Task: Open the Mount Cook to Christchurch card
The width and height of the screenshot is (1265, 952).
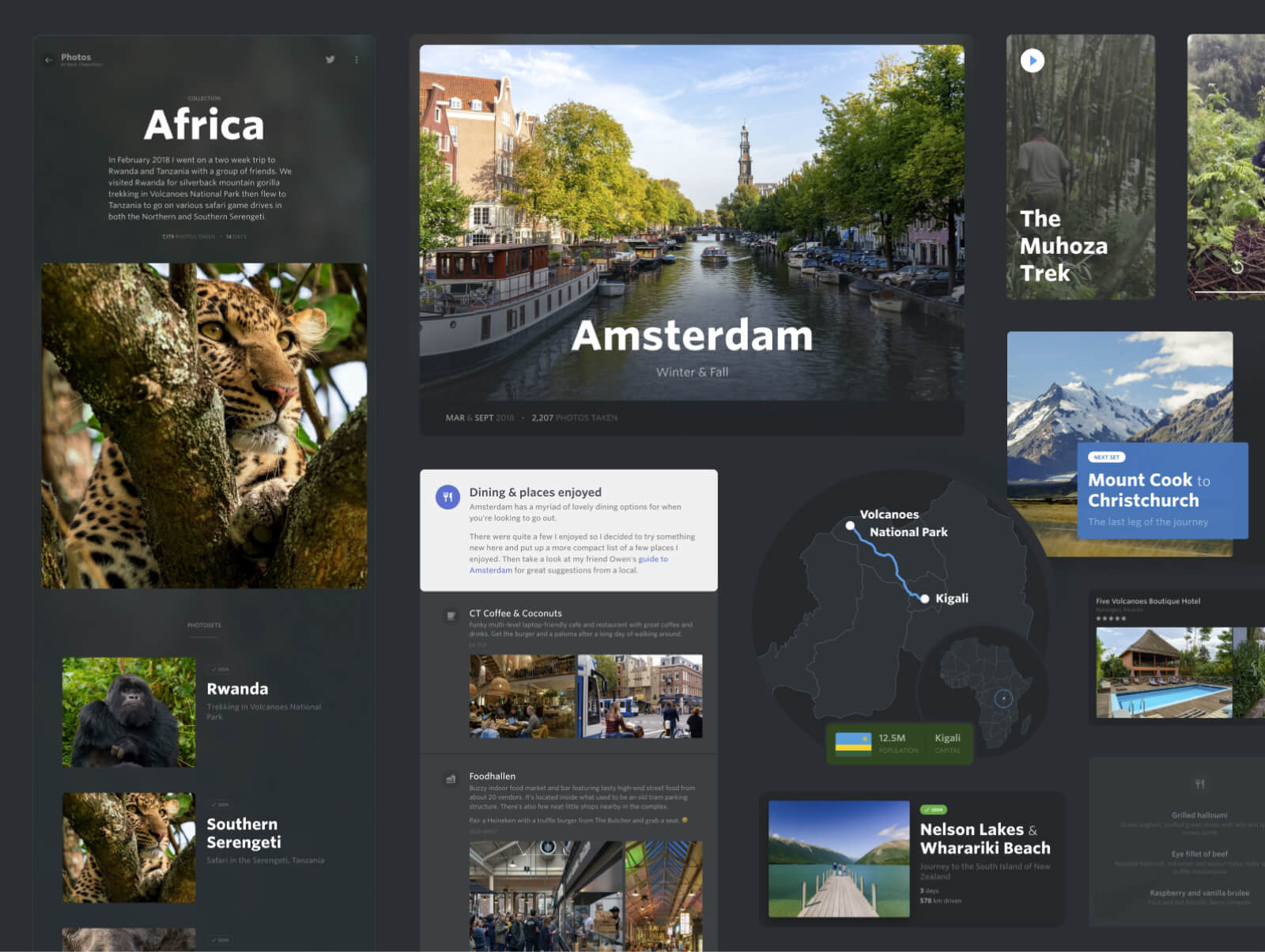Action: [1161, 491]
